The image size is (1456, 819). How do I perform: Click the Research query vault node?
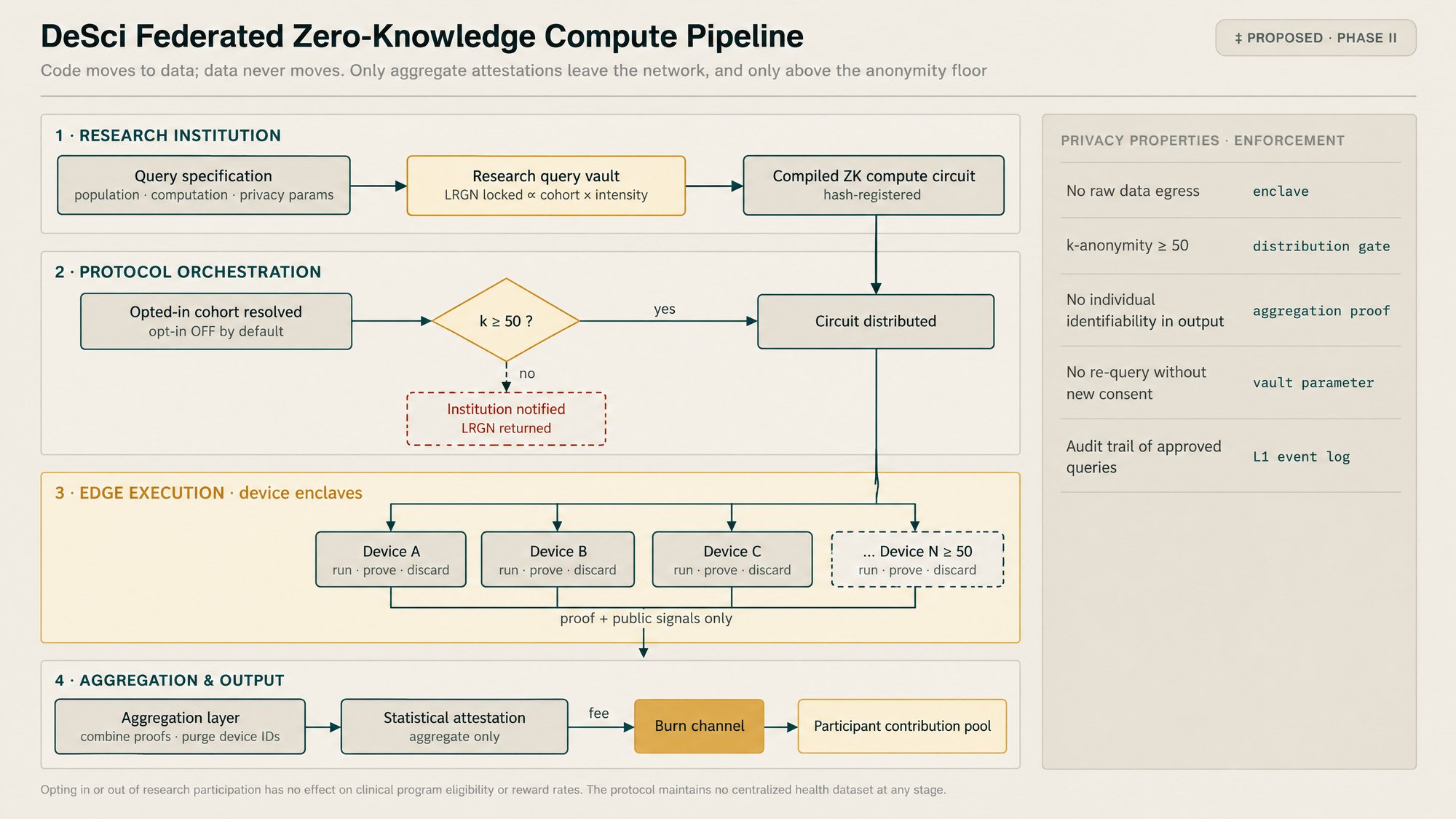pos(546,186)
